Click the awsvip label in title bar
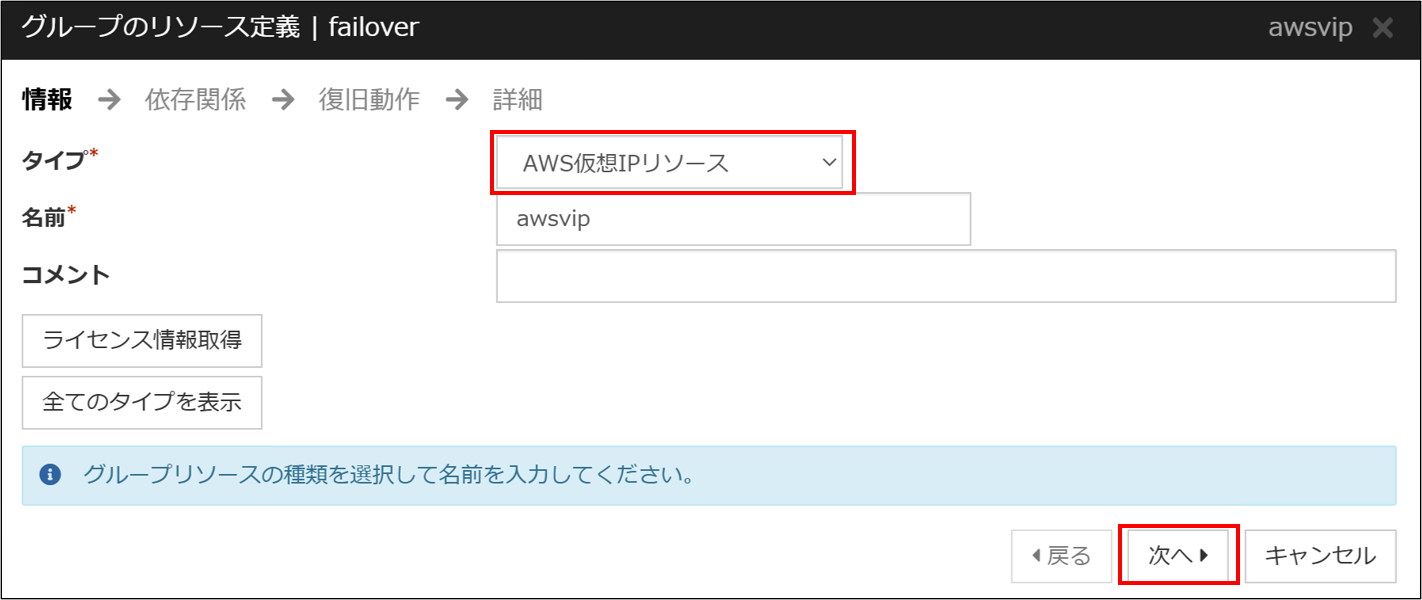The width and height of the screenshot is (1422, 600). (1309, 28)
